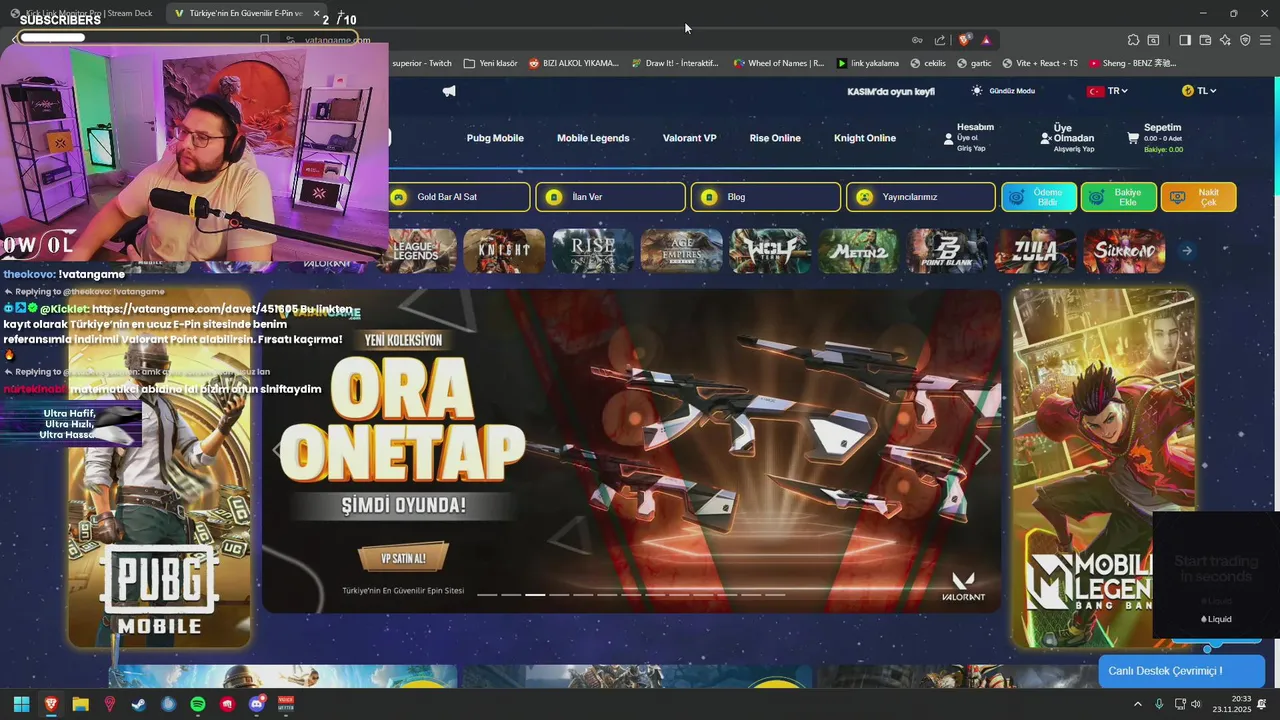Viewport: 1280px width, 720px height.
Task: Open 'superior - Twitch' bookmark
Action: (x=422, y=63)
